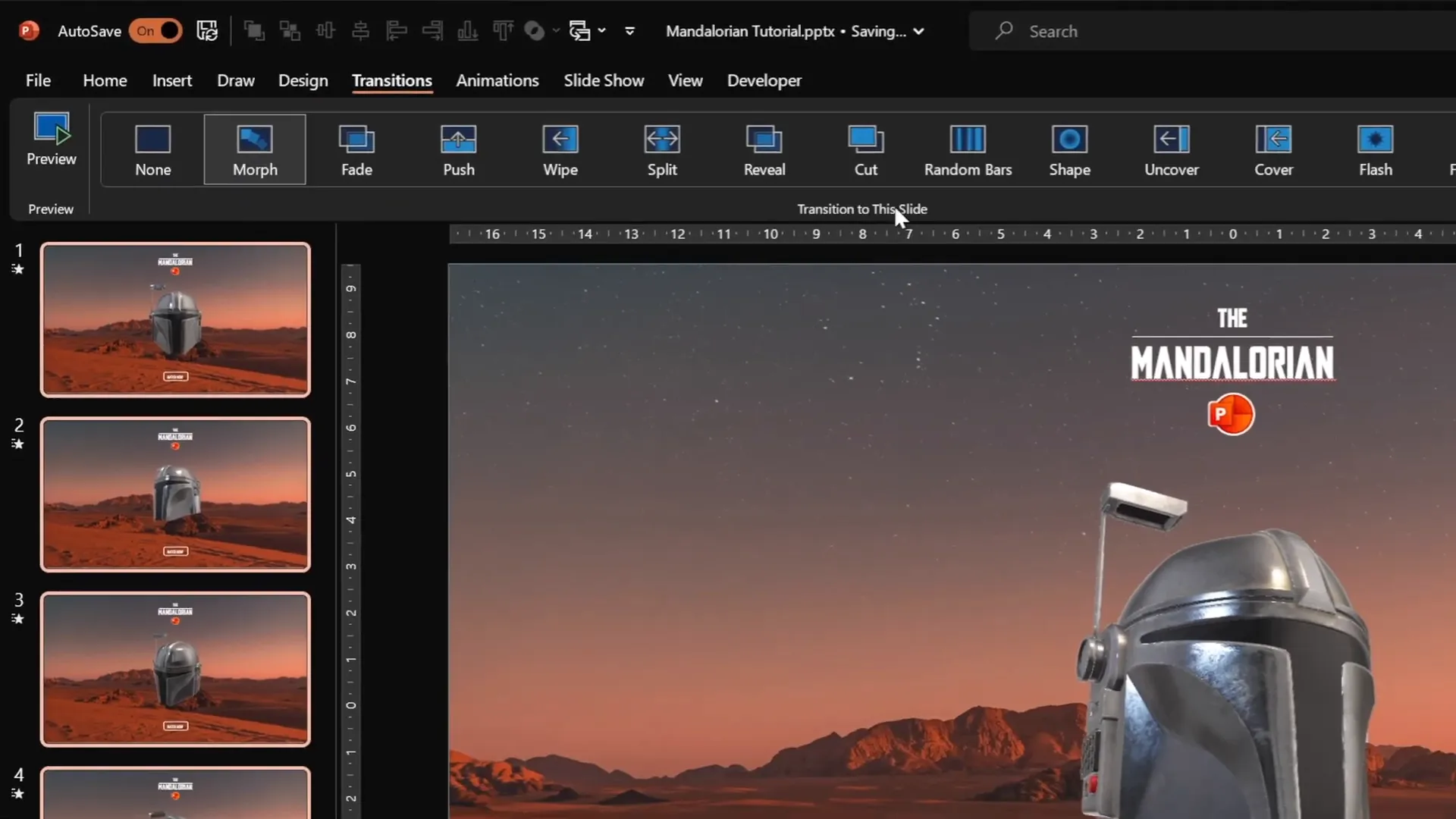
Task: Click the Align Left icon in quick access
Action: (x=397, y=31)
